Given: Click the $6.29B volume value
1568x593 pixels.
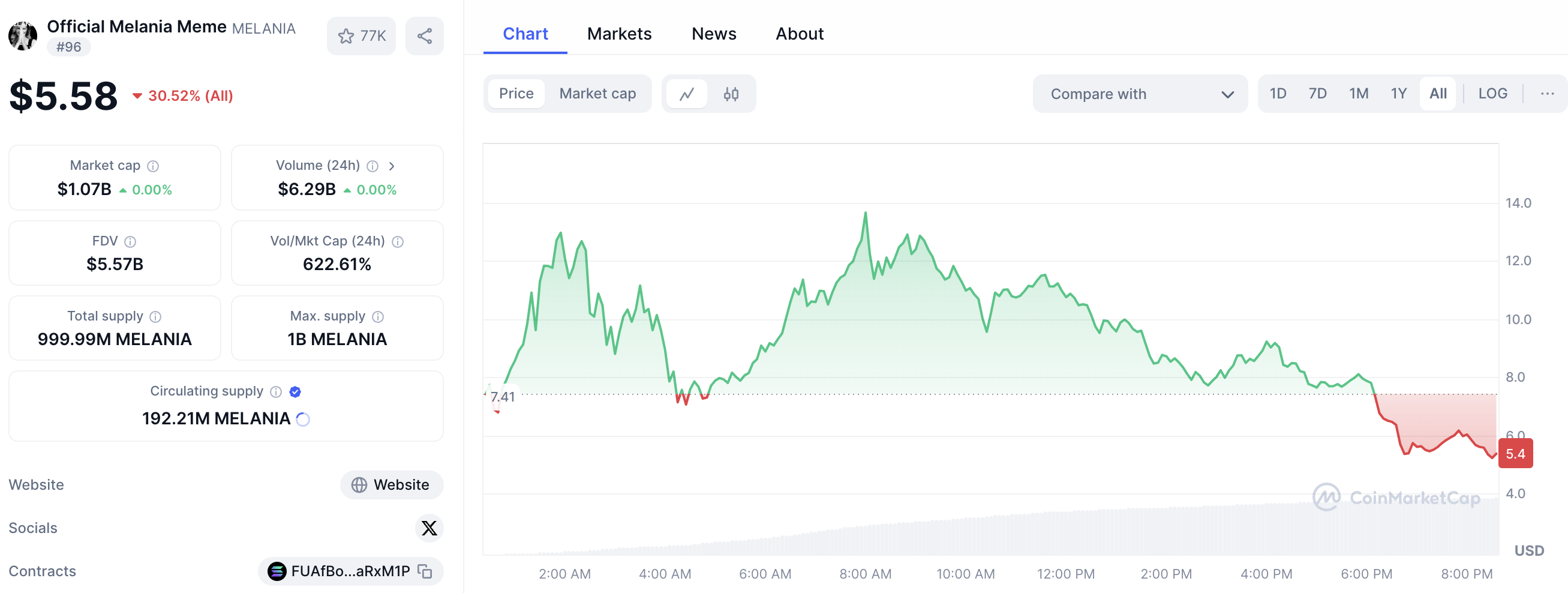Looking at the screenshot, I should [307, 189].
